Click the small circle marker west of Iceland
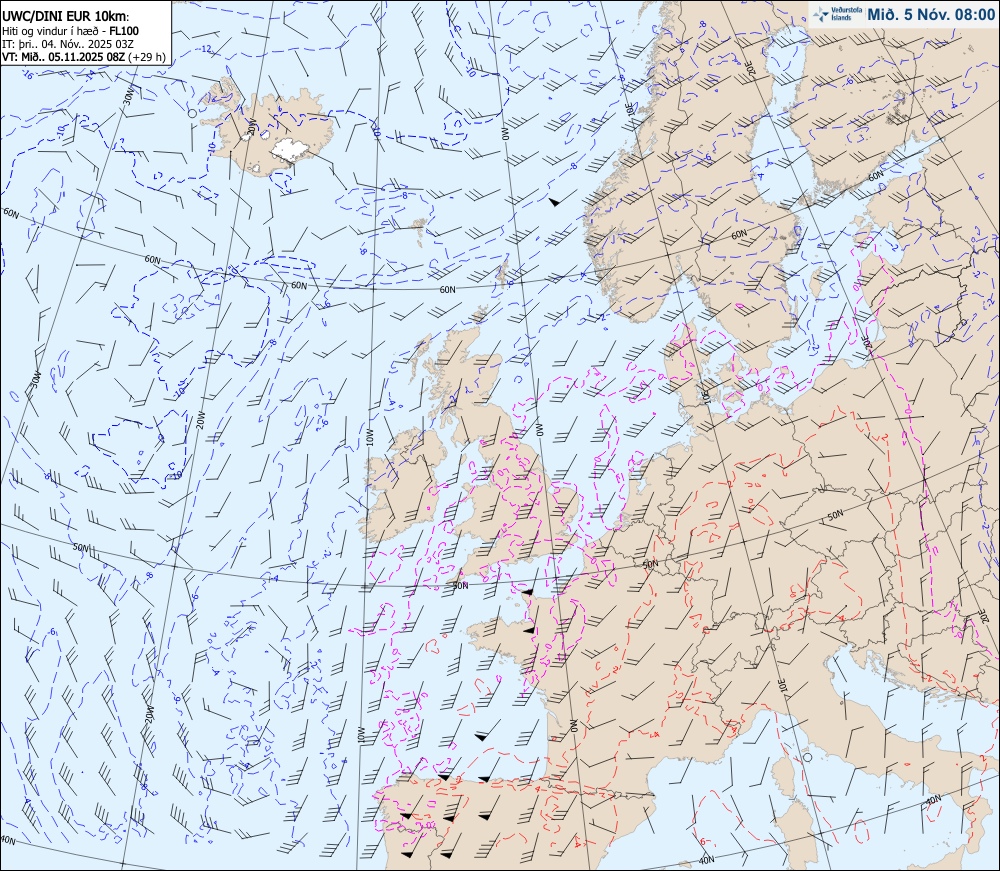This screenshot has height=871, width=1000. click(192, 113)
